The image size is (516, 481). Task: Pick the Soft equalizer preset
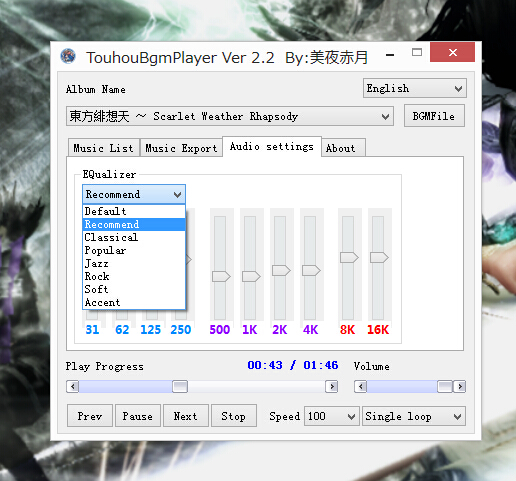point(134,289)
